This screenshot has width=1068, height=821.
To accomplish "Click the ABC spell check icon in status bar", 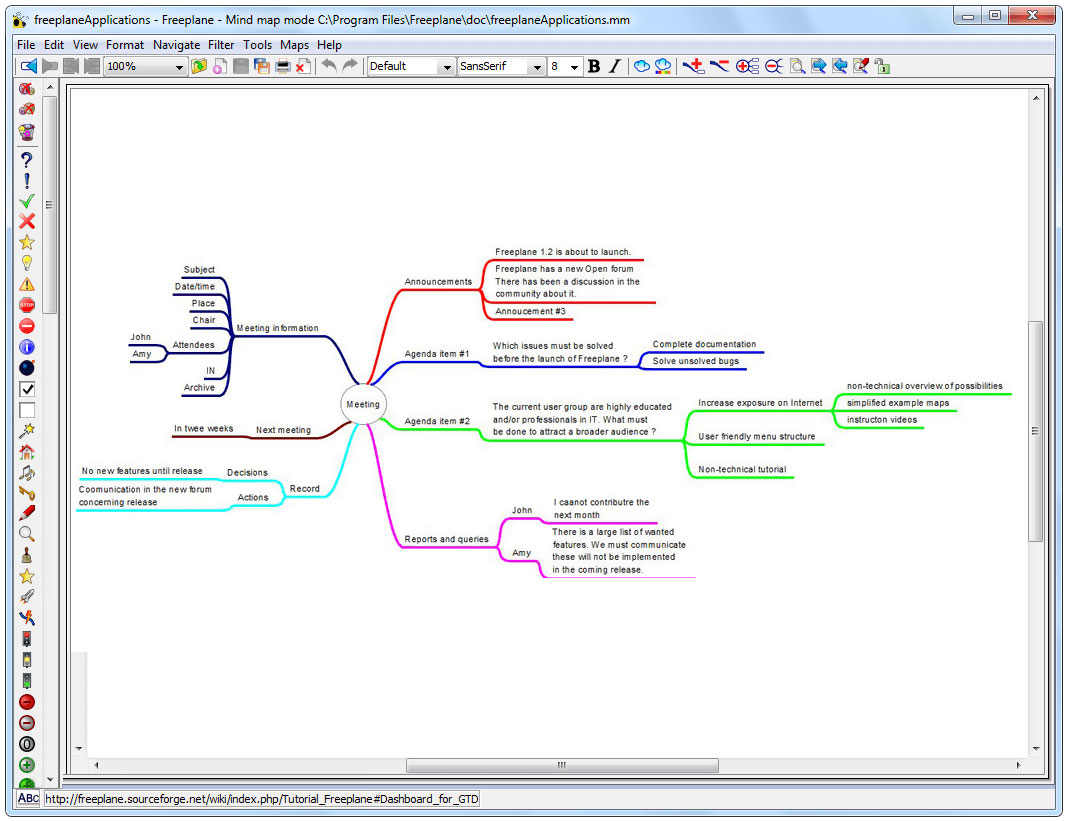I will [x=28, y=798].
